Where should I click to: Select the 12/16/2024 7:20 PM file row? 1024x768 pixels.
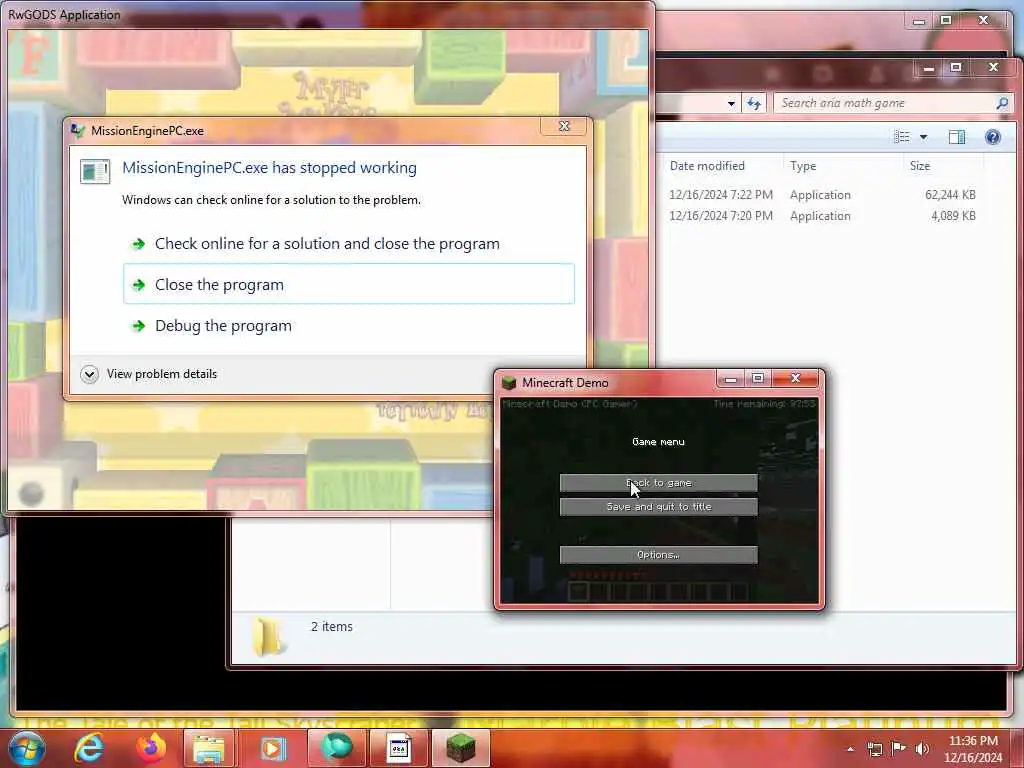tap(822, 216)
